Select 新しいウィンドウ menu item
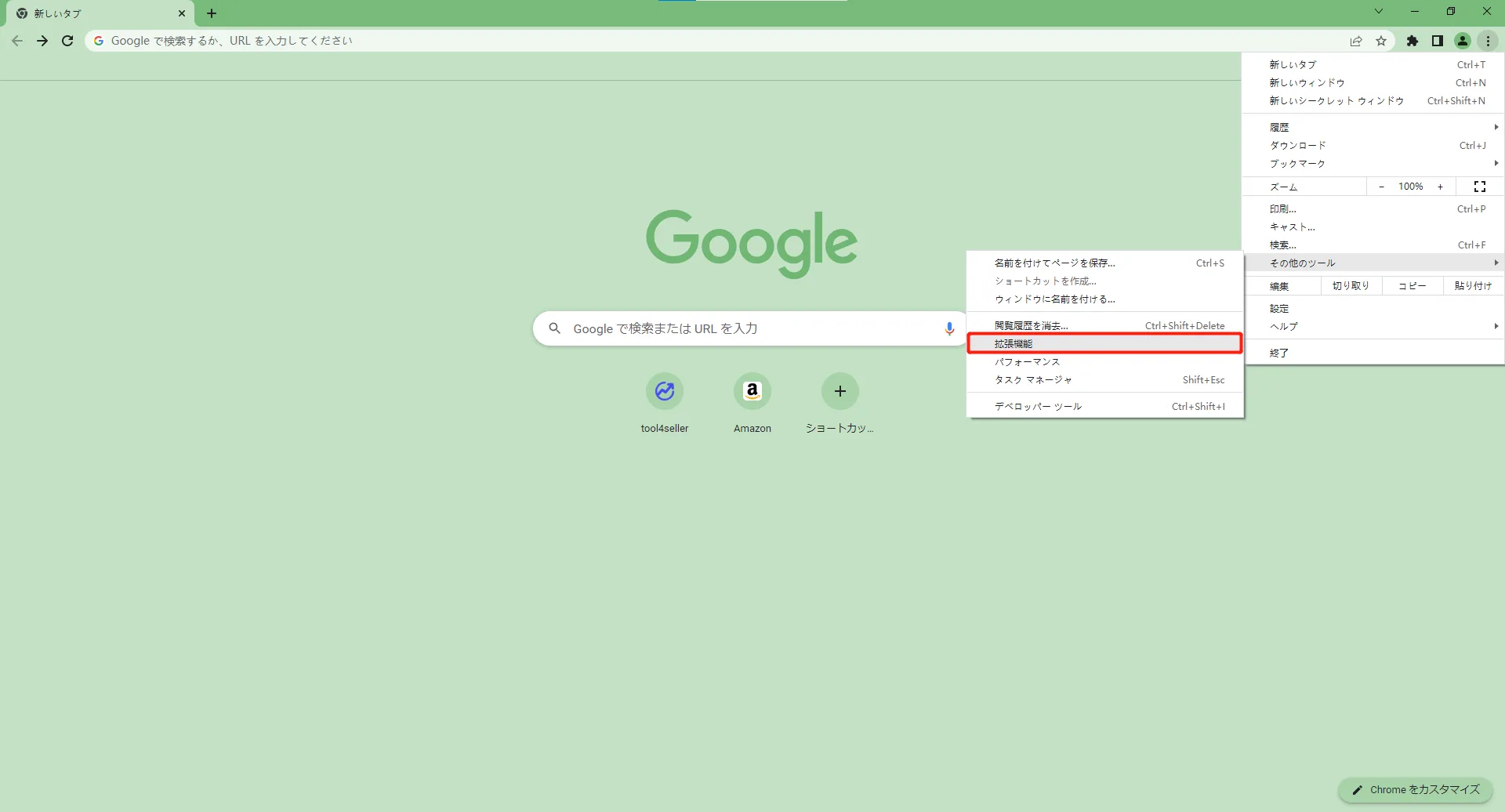 click(x=1373, y=82)
